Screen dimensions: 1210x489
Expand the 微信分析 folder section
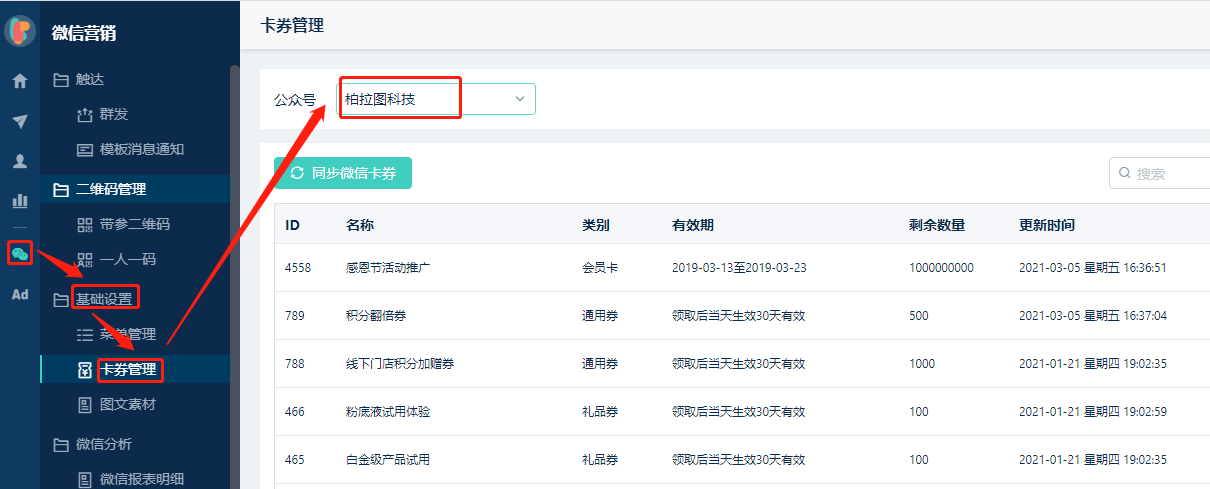pos(104,444)
